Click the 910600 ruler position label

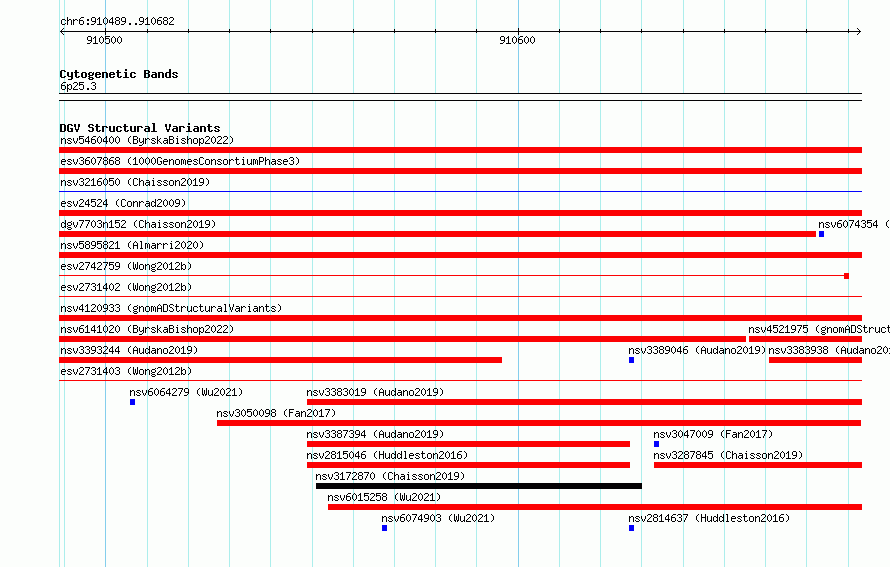point(517,40)
